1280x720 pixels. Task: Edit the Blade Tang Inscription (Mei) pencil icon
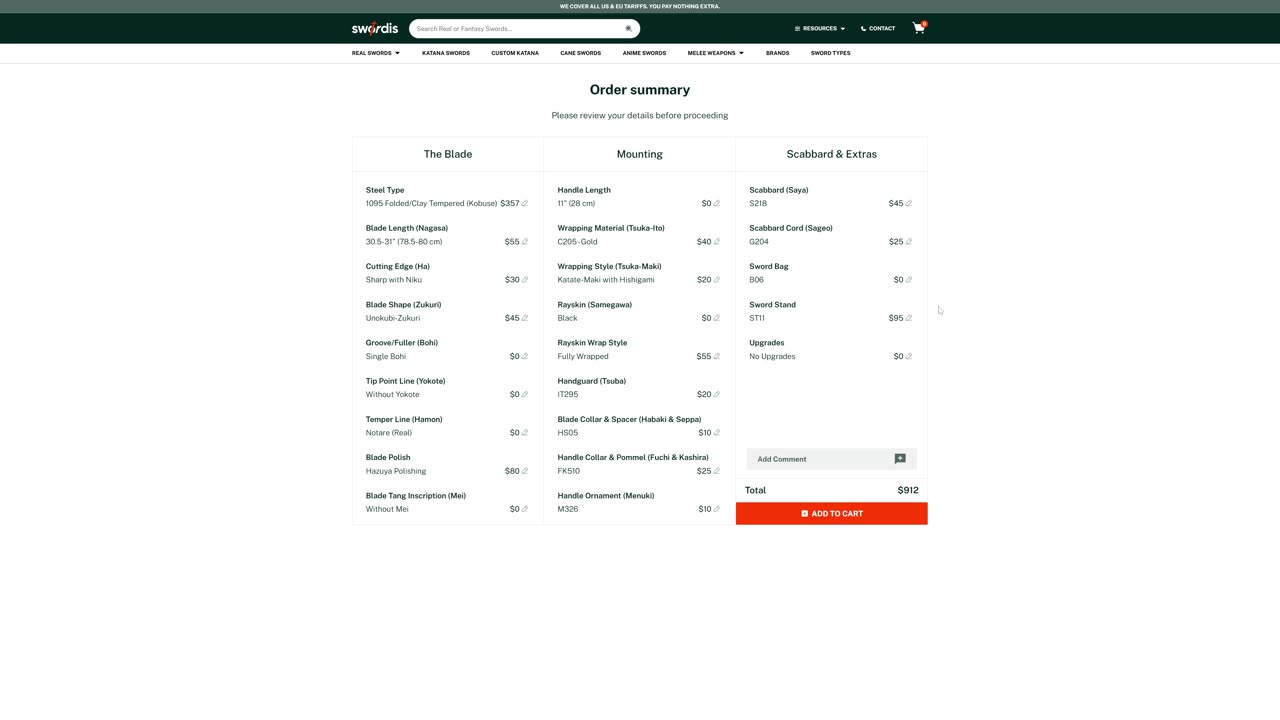pyautogui.click(x=524, y=509)
